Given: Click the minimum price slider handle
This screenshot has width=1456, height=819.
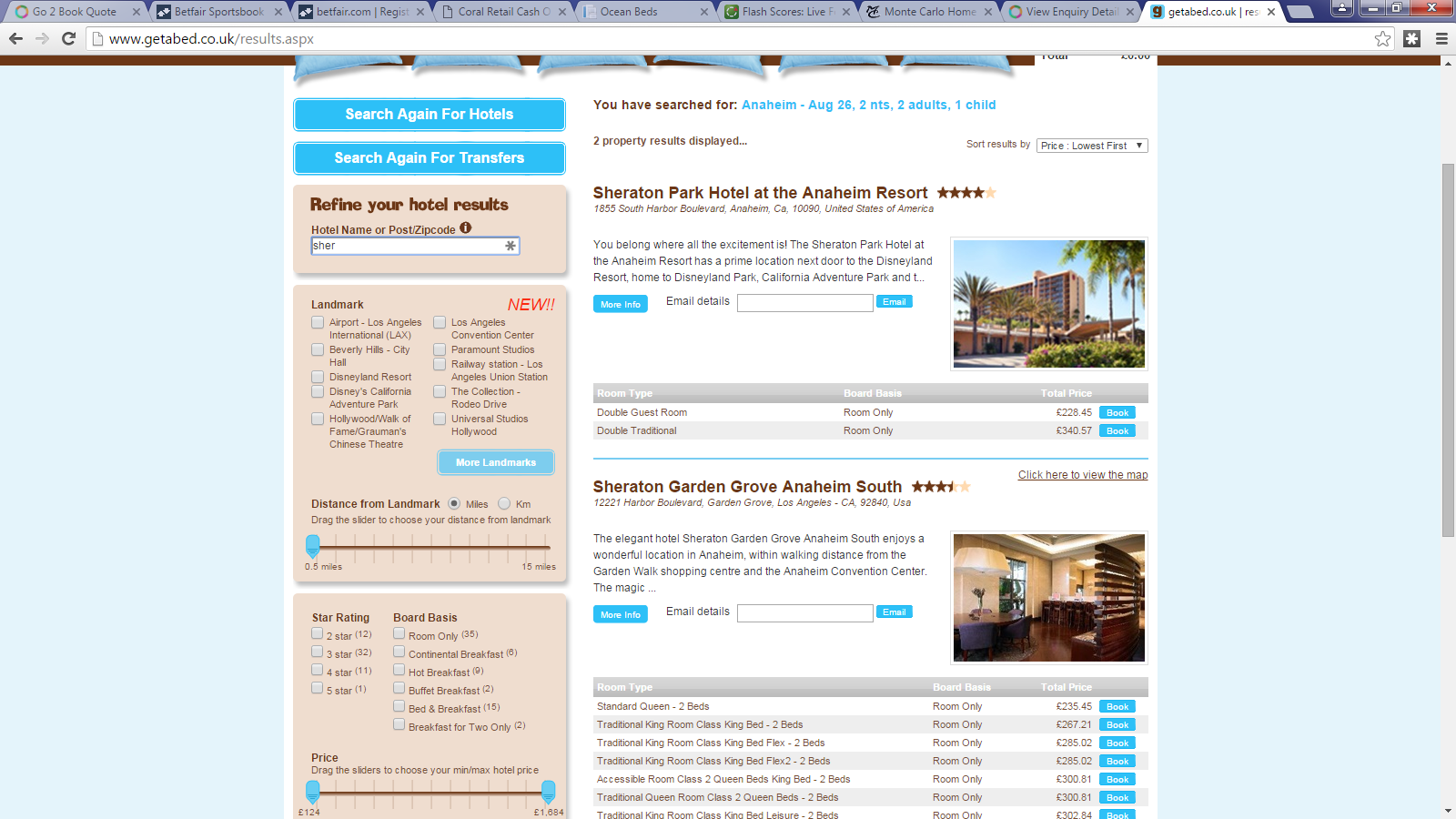Looking at the screenshot, I should point(313,793).
